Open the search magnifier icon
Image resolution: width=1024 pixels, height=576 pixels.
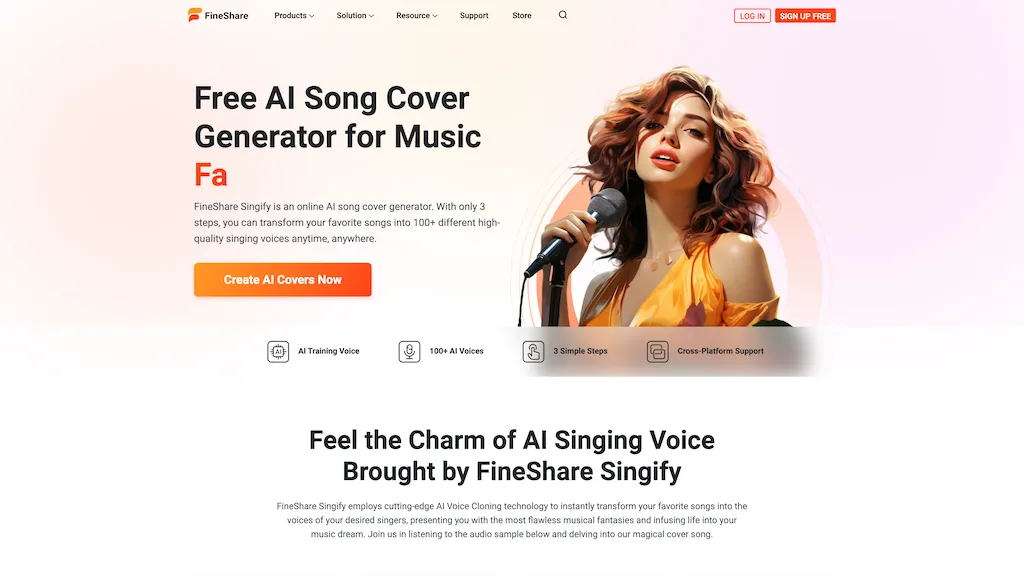(563, 15)
